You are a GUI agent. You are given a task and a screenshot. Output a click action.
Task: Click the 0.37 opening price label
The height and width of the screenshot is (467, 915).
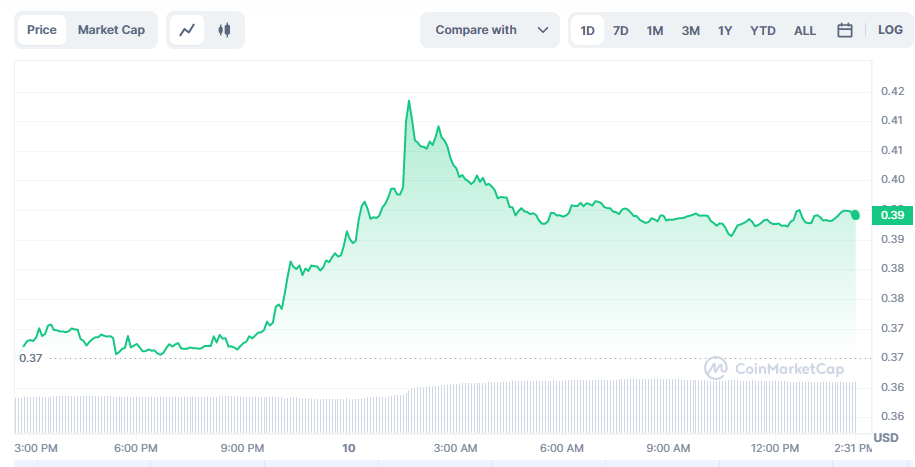click(x=31, y=358)
